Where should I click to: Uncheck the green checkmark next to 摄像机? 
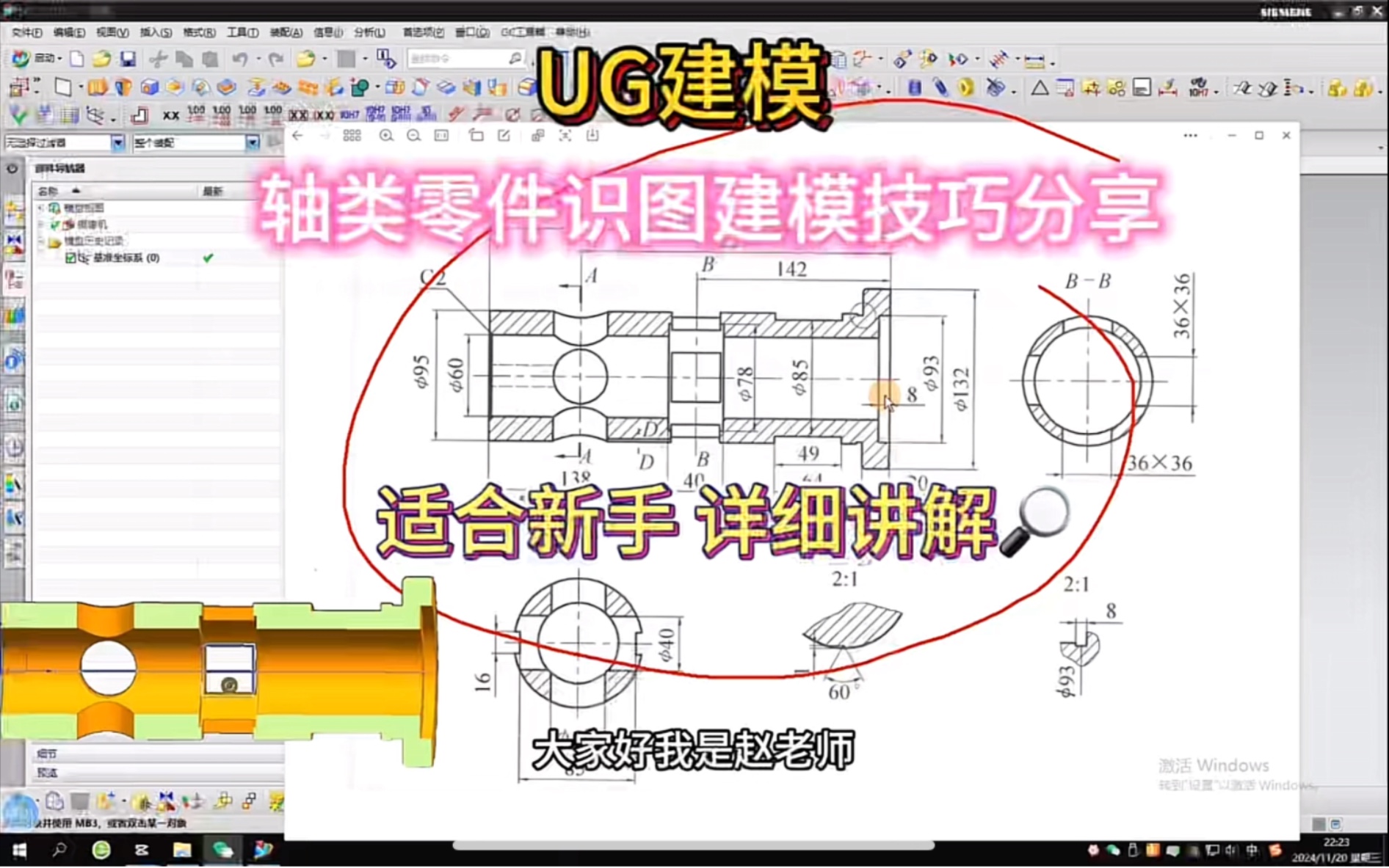tap(55, 225)
